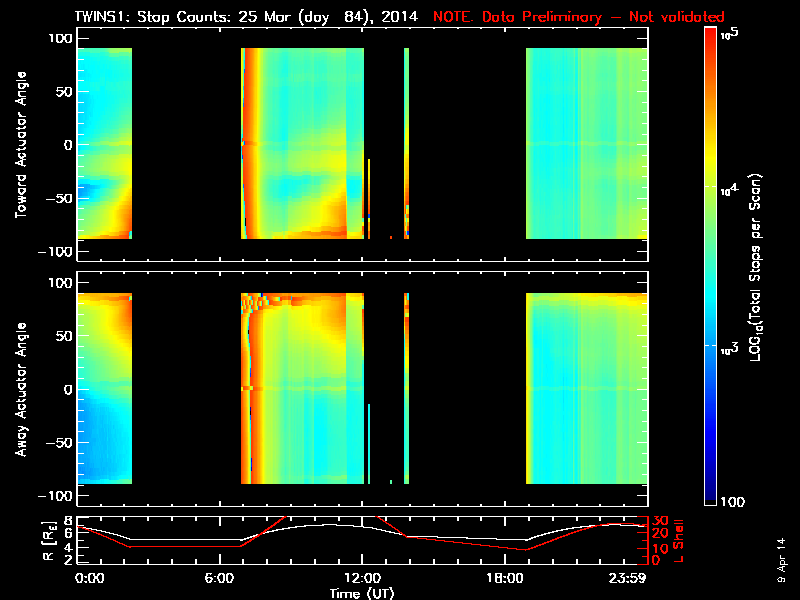
Task: Click the red "10" tick on L Shell axis
Action: (x=660, y=548)
